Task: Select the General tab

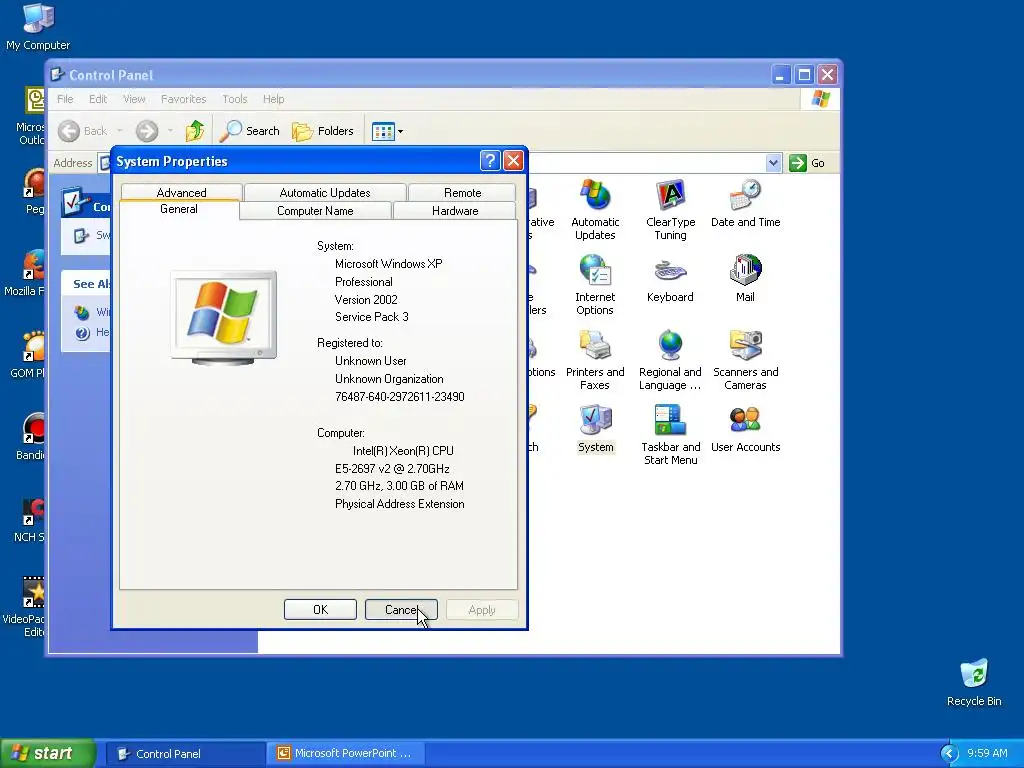Action: [179, 209]
